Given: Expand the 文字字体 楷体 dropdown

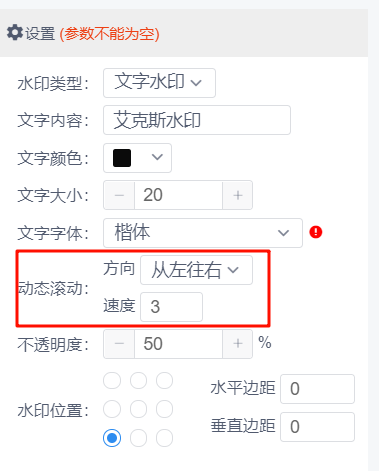Looking at the screenshot, I should tap(203, 233).
